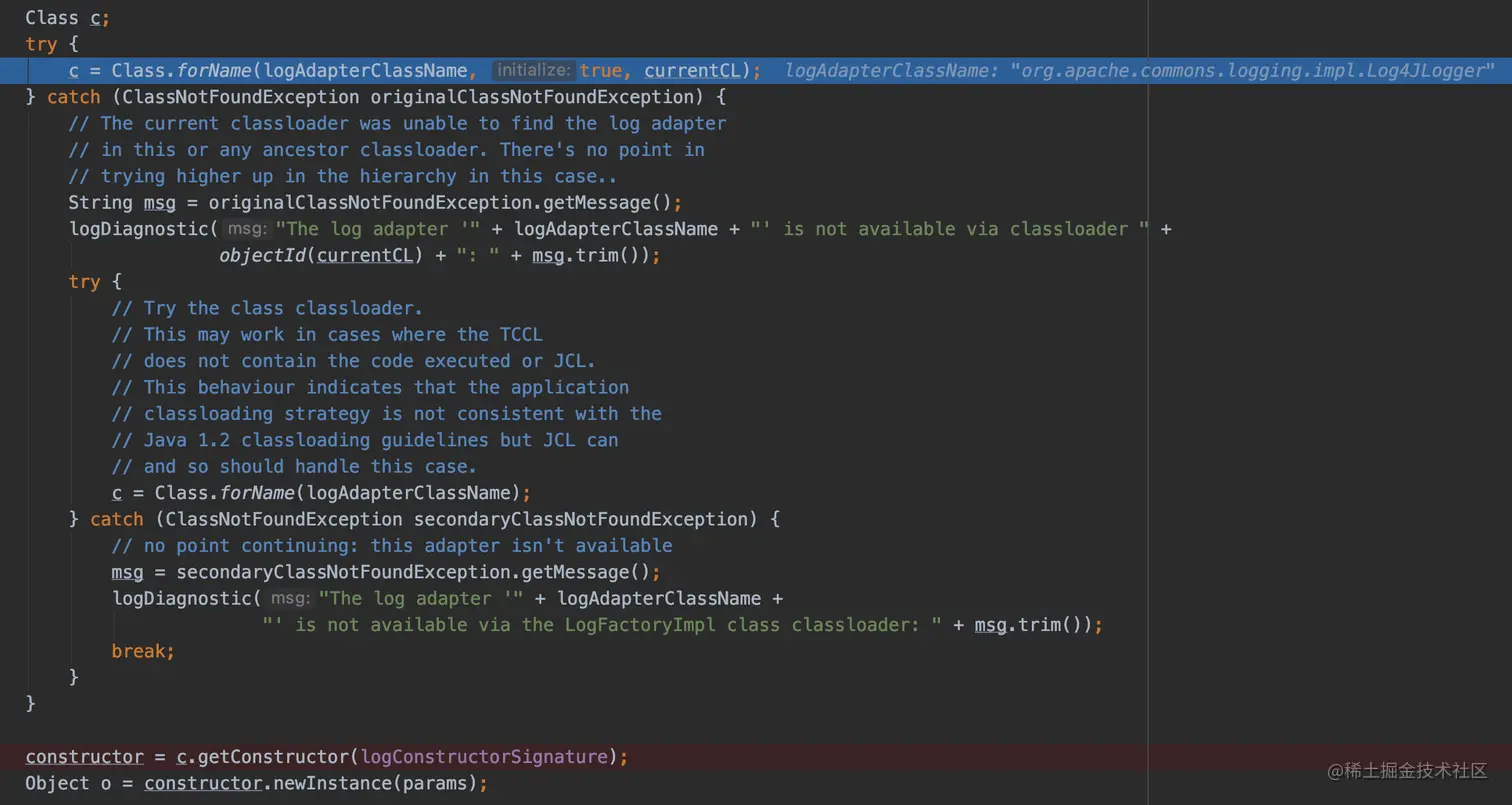The width and height of the screenshot is (1512, 805).
Task: Click the "params" argument in newInstance
Action: (x=435, y=783)
